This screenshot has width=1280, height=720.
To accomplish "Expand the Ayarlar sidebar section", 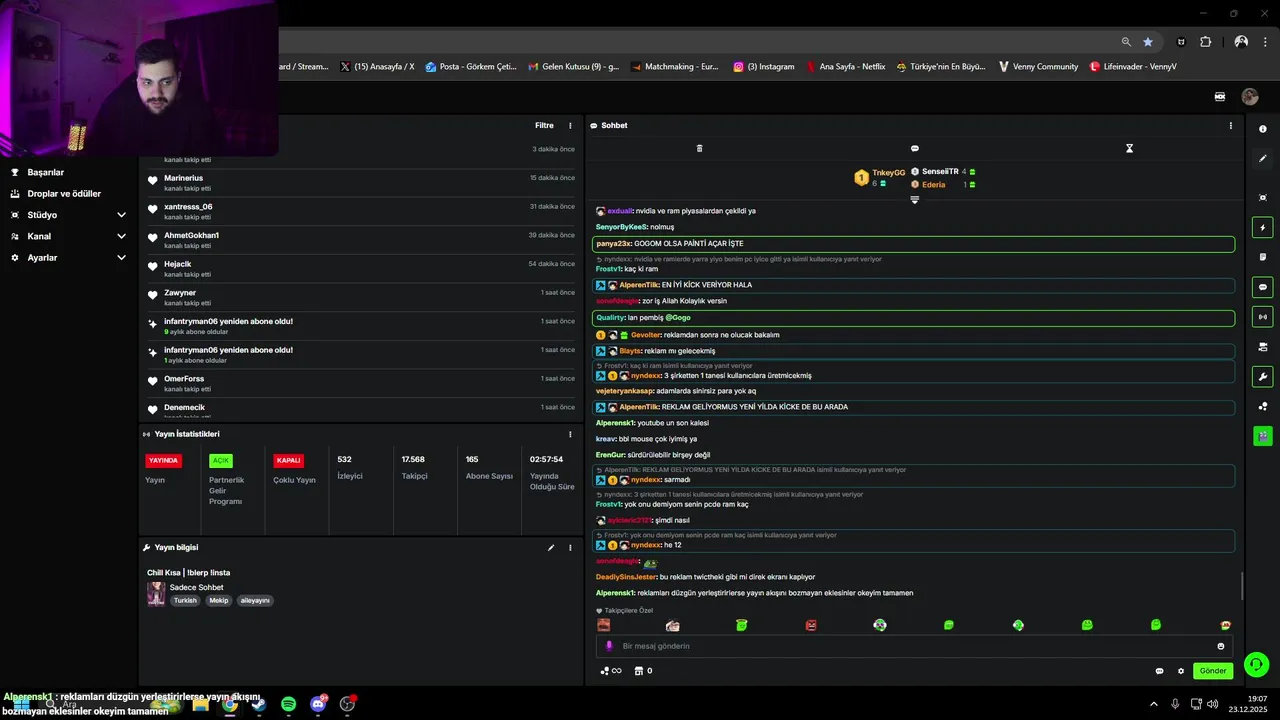I will (x=68, y=257).
